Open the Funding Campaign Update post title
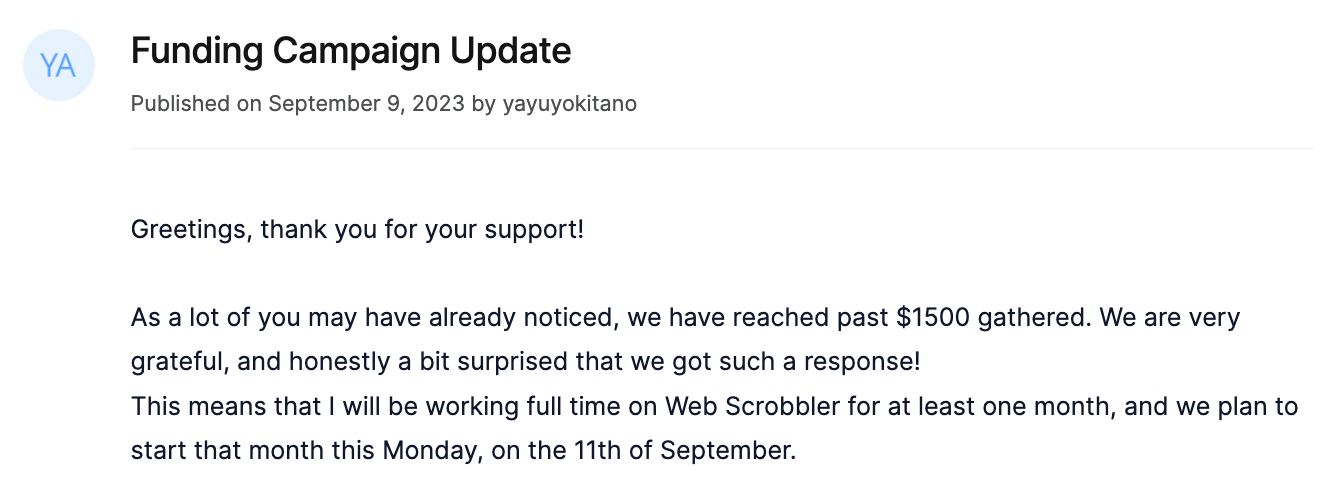Viewport: 1334px width, 478px height. coord(351,50)
